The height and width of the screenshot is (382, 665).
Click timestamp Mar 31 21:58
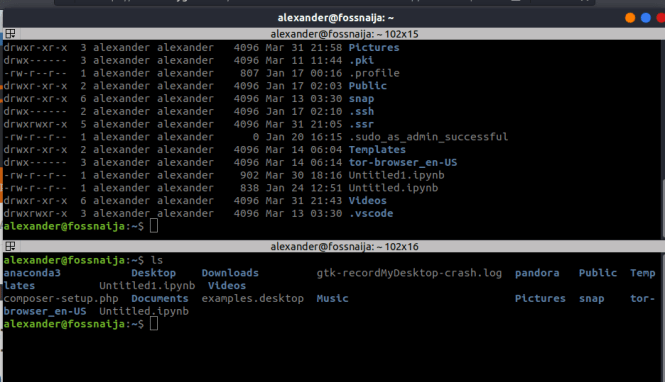pyautogui.click(x=304, y=47)
